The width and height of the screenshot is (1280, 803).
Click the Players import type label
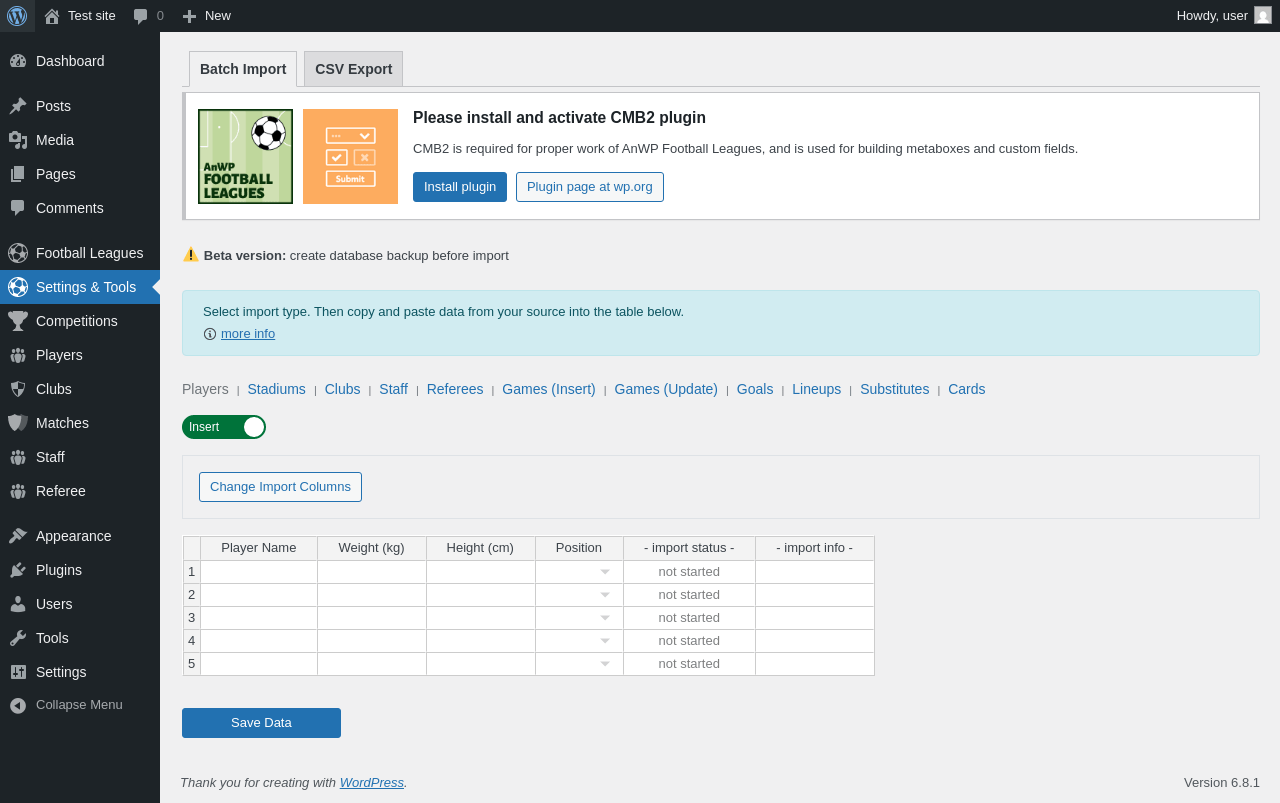click(205, 389)
